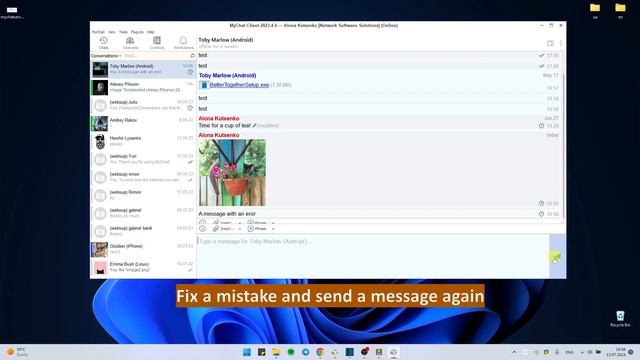Select the (websup) gabriel bardi conversation
Image resolution: width=640 pixels, height=360 pixels.
tap(143, 231)
